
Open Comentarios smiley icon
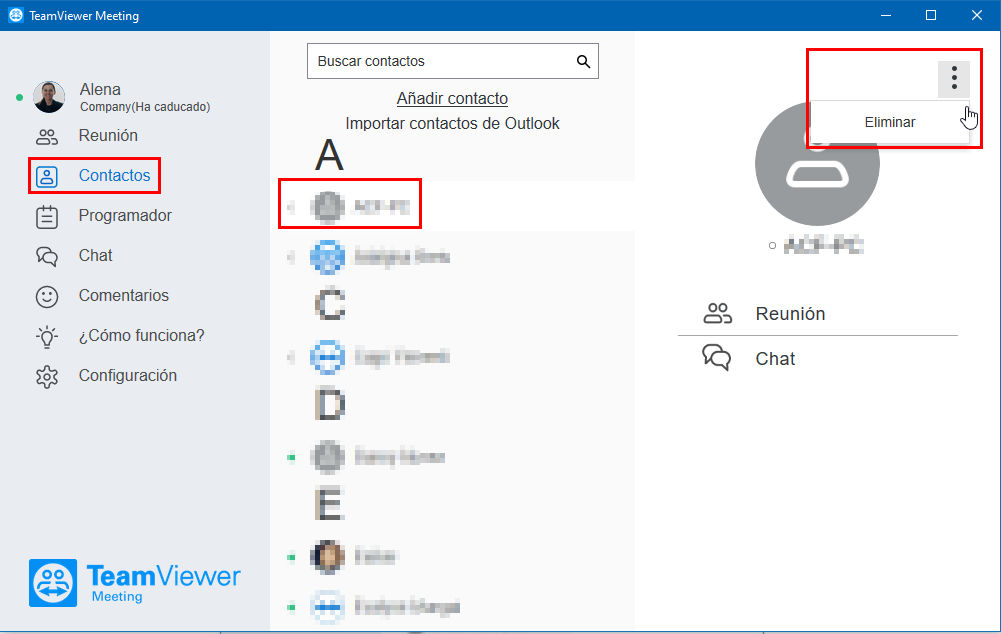pyautogui.click(x=47, y=296)
